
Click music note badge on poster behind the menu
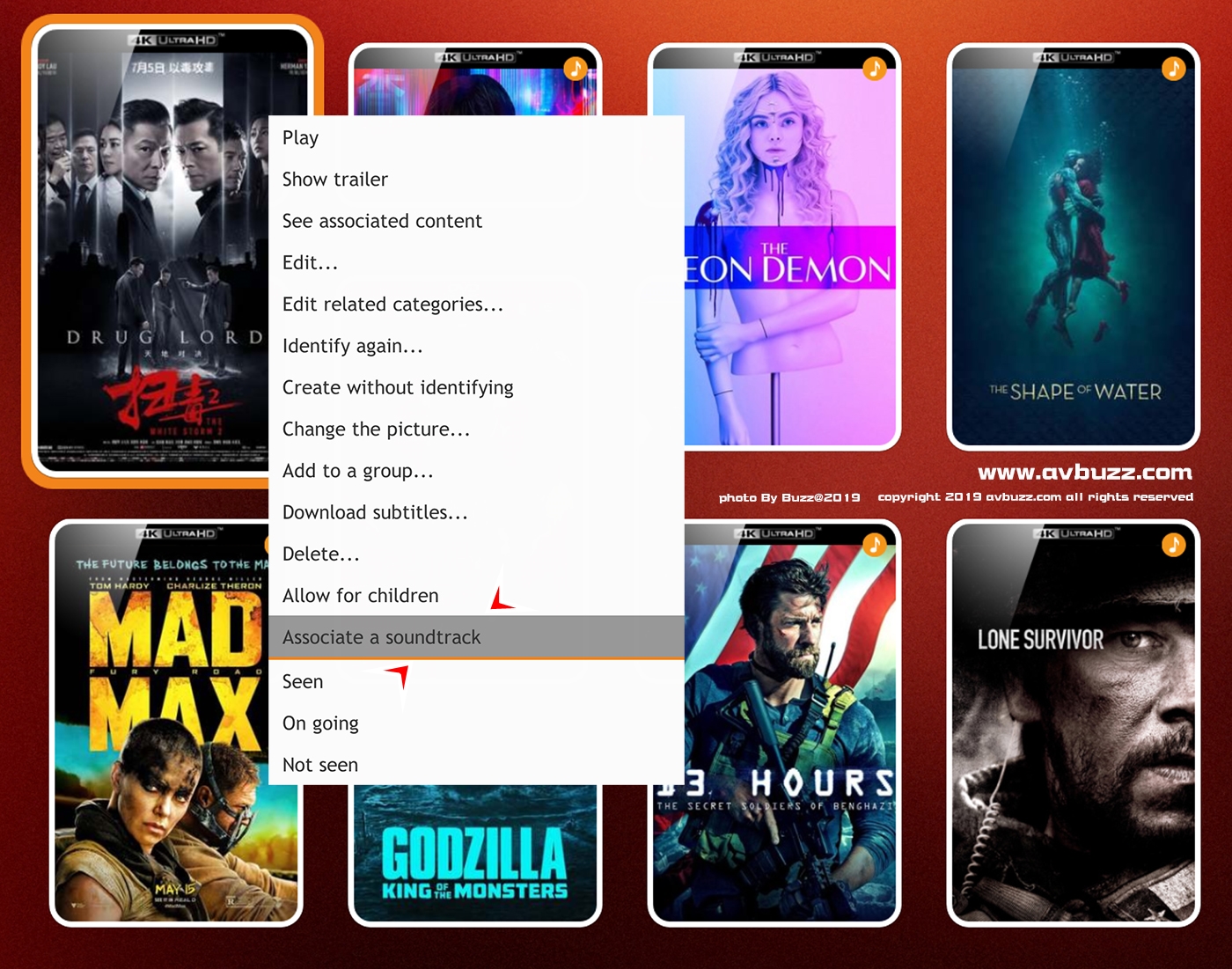point(575,69)
